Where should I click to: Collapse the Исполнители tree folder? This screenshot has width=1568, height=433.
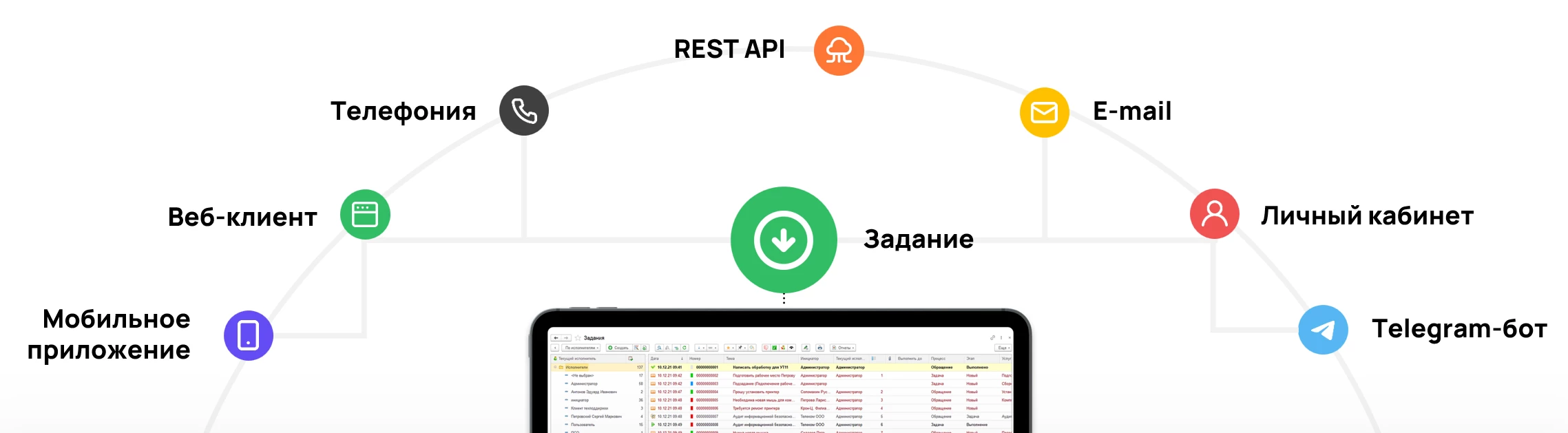tap(555, 368)
